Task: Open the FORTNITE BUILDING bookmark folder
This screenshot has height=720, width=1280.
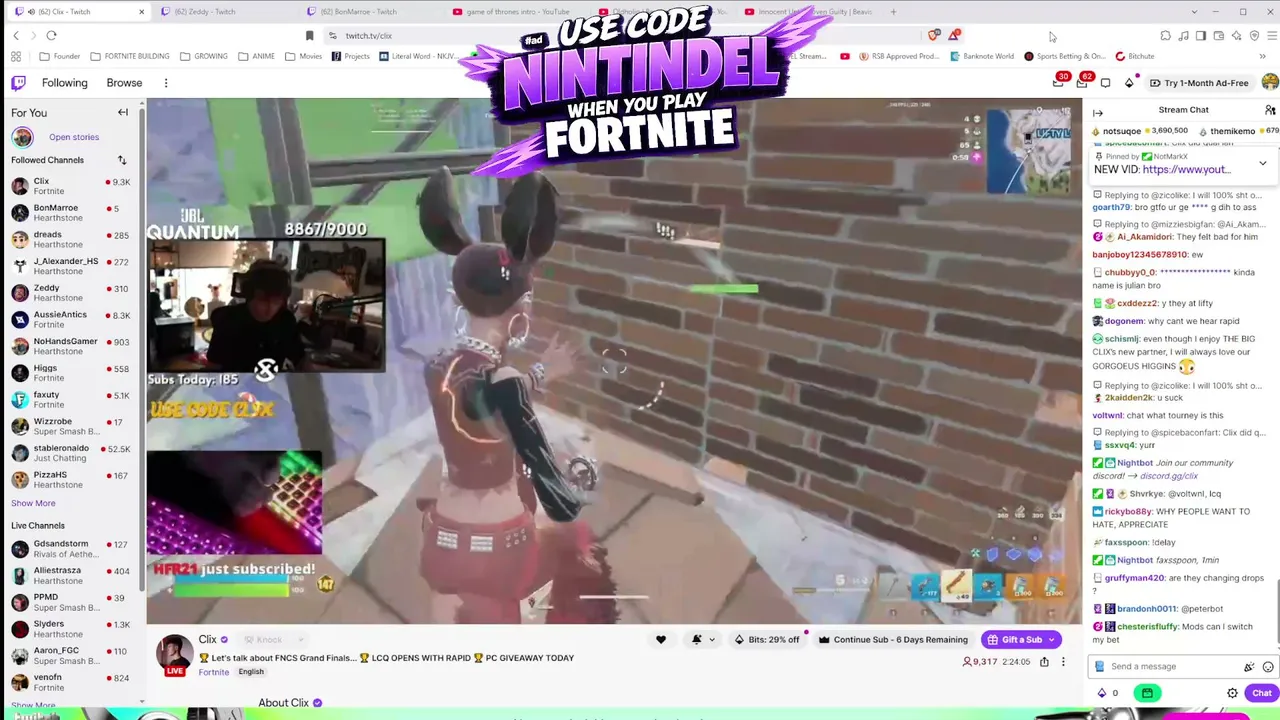Action: pyautogui.click(x=130, y=56)
